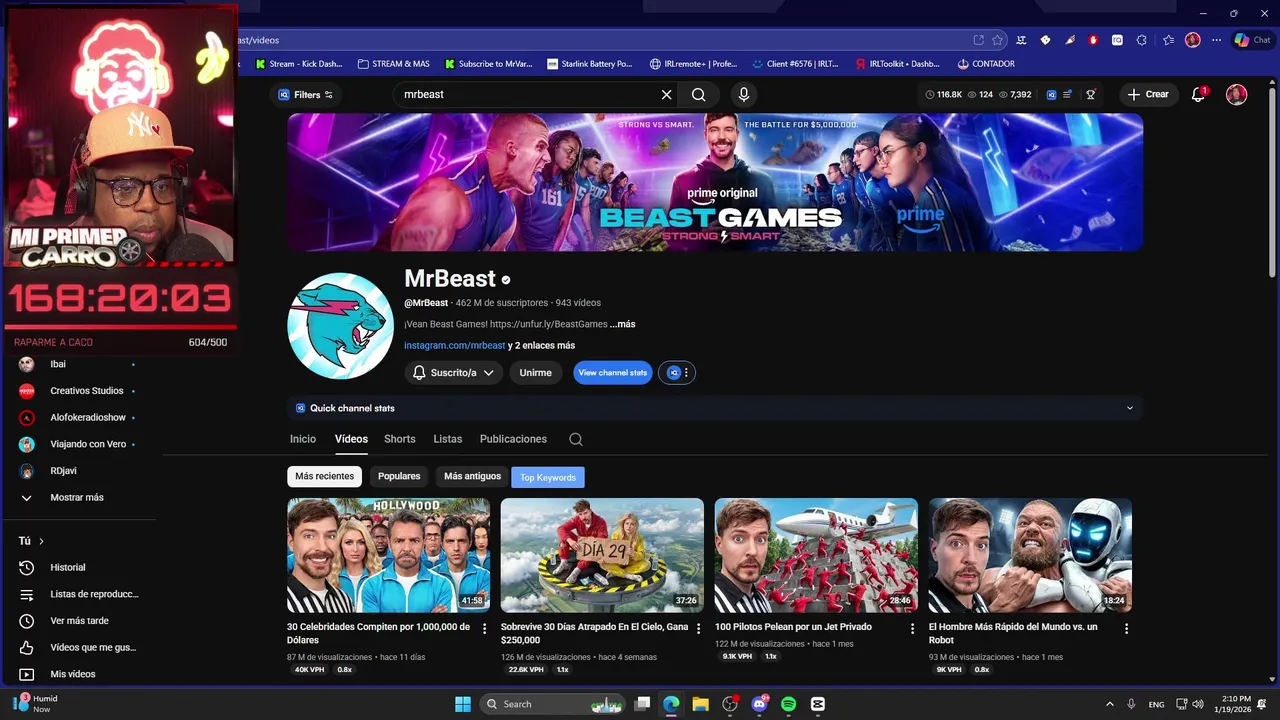
Task: Click View channel stats button
Action: (x=613, y=372)
